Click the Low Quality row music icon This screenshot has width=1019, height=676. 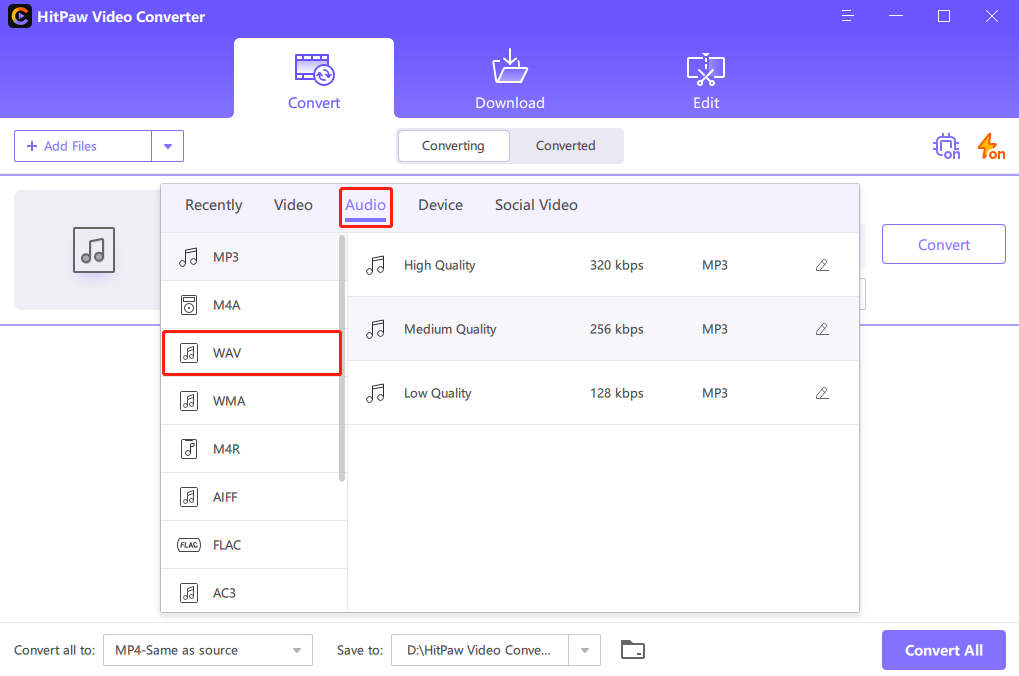coord(375,393)
